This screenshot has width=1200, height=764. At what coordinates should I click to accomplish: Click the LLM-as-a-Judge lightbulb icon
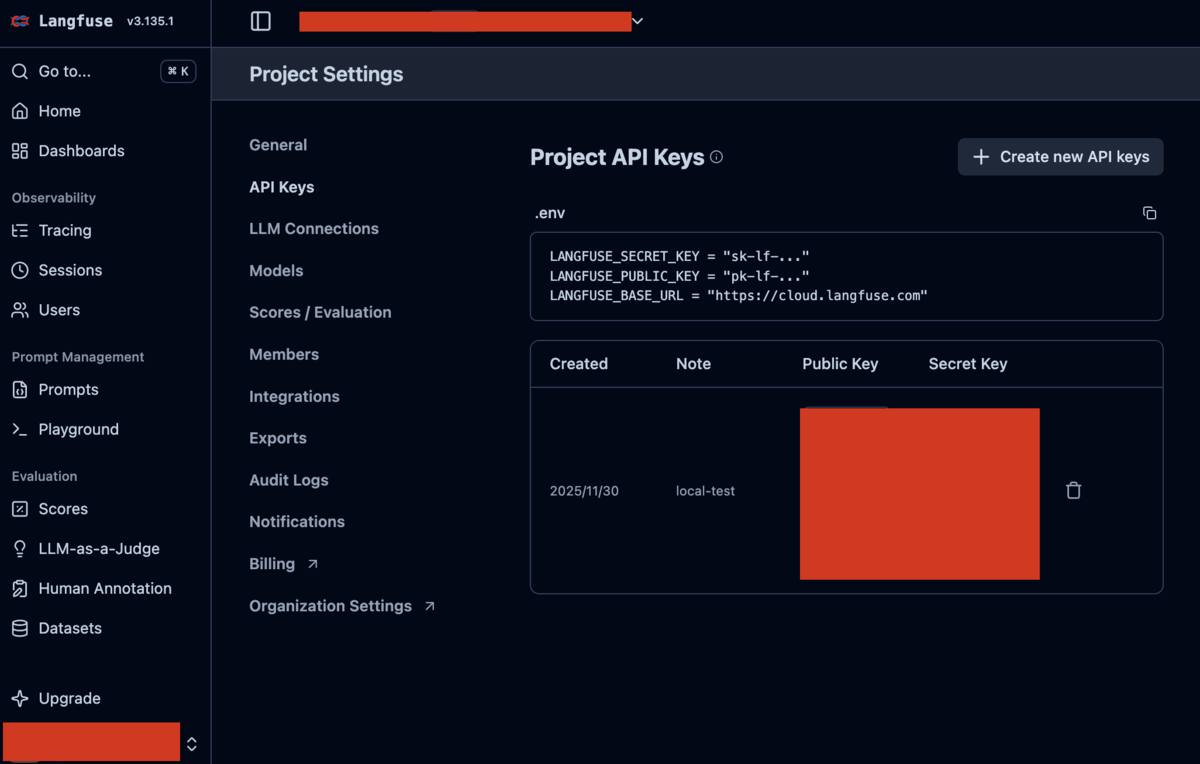click(x=20, y=549)
